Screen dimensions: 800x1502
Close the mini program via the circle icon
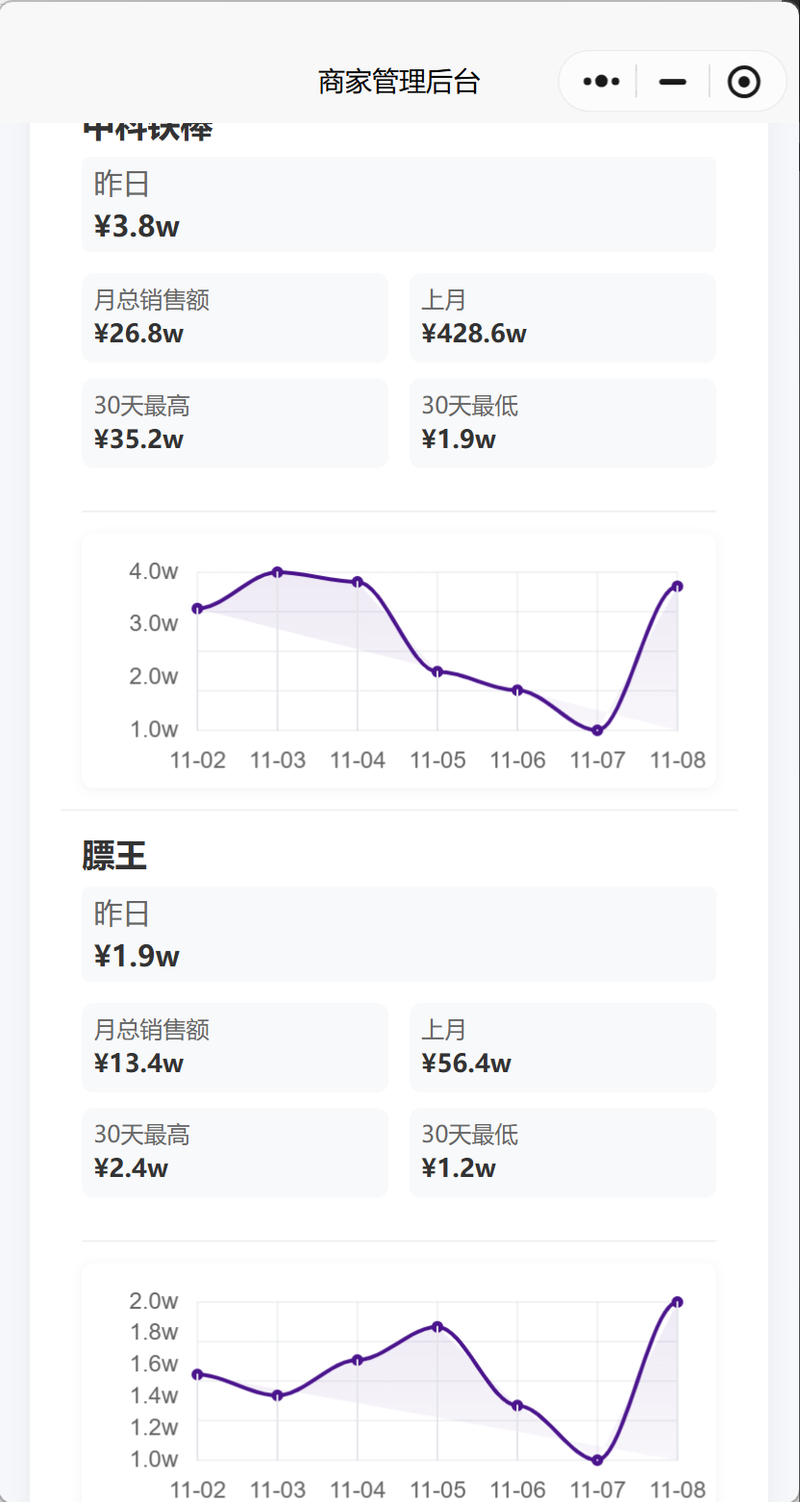point(744,81)
